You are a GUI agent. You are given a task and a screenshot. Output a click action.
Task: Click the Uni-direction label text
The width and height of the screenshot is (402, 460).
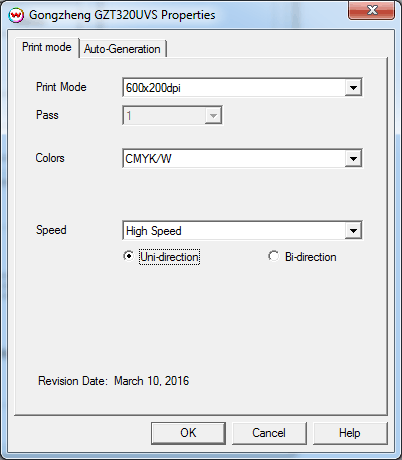click(x=169, y=257)
